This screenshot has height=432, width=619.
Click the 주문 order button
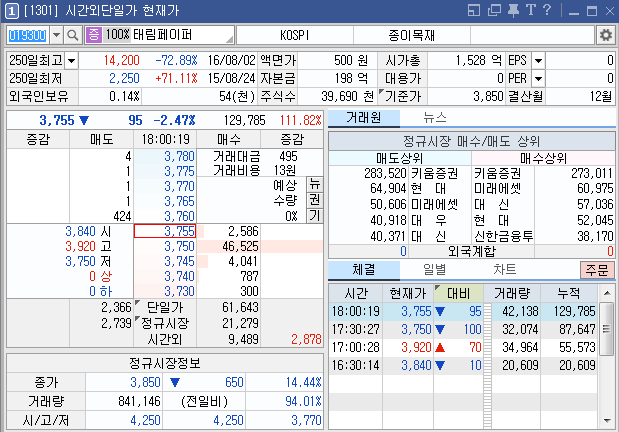click(597, 270)
